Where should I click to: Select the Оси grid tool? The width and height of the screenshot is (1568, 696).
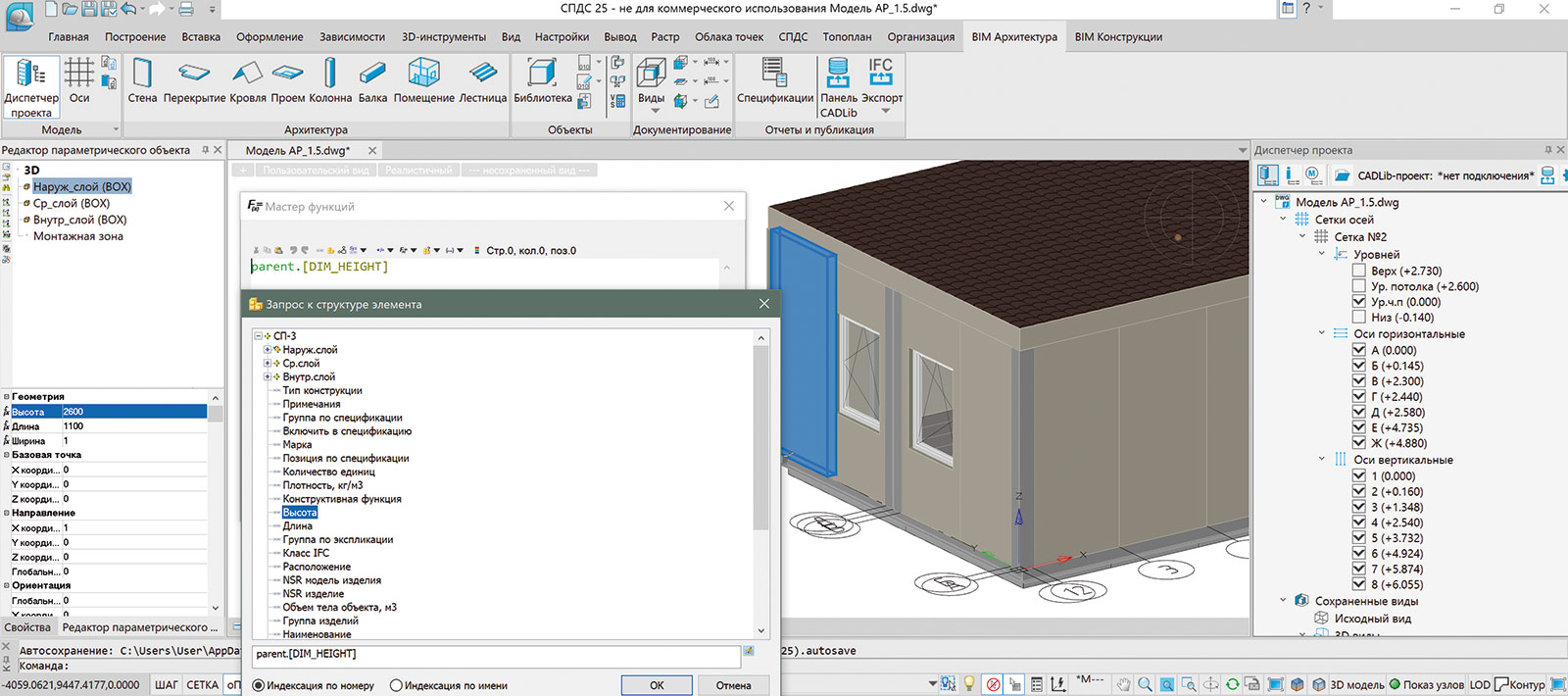click(x=79, y=80)
